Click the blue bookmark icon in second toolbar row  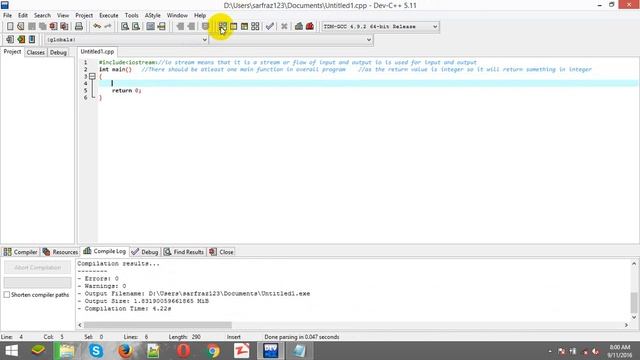[32, 40]
